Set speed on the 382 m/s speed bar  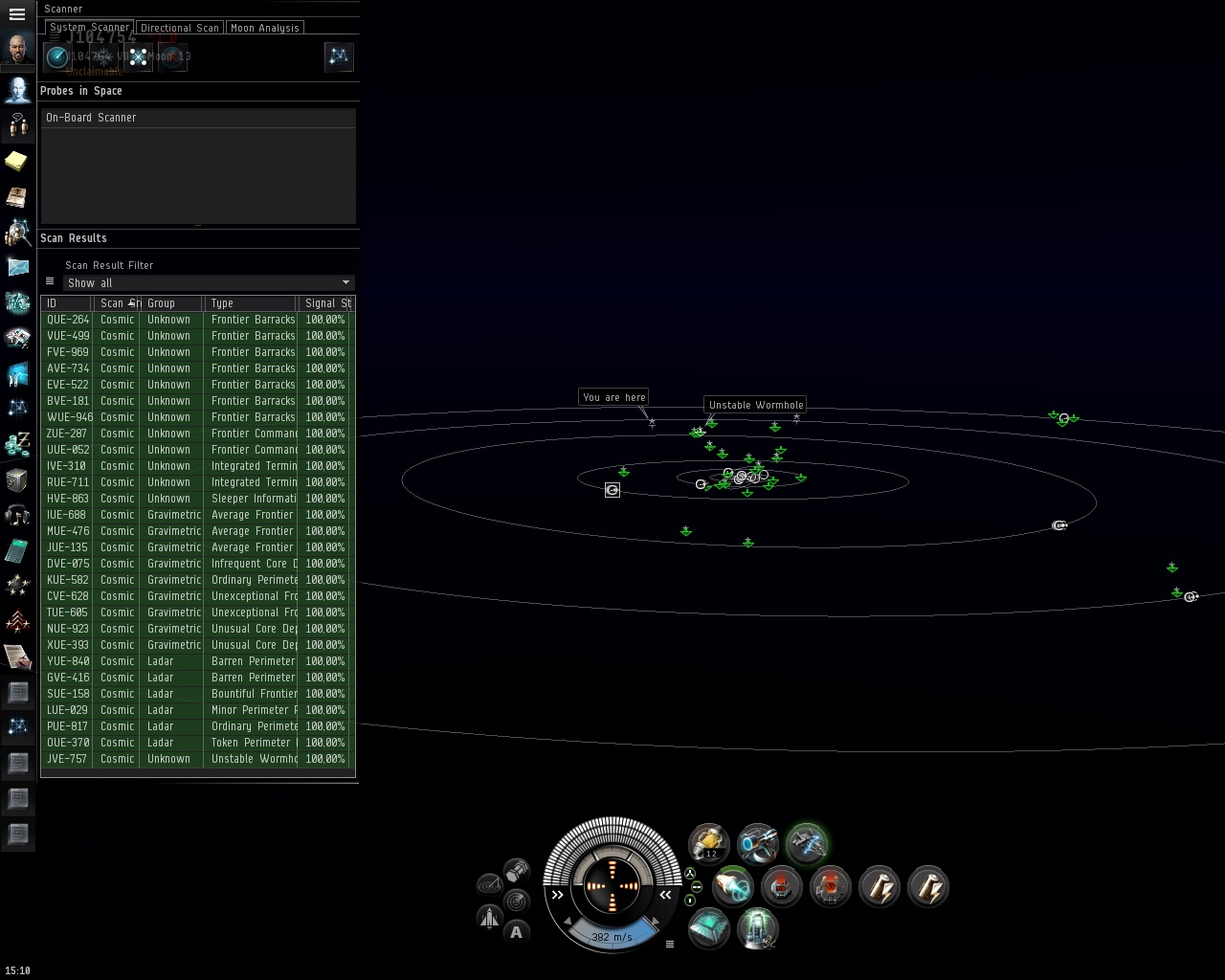coord(612,936)
